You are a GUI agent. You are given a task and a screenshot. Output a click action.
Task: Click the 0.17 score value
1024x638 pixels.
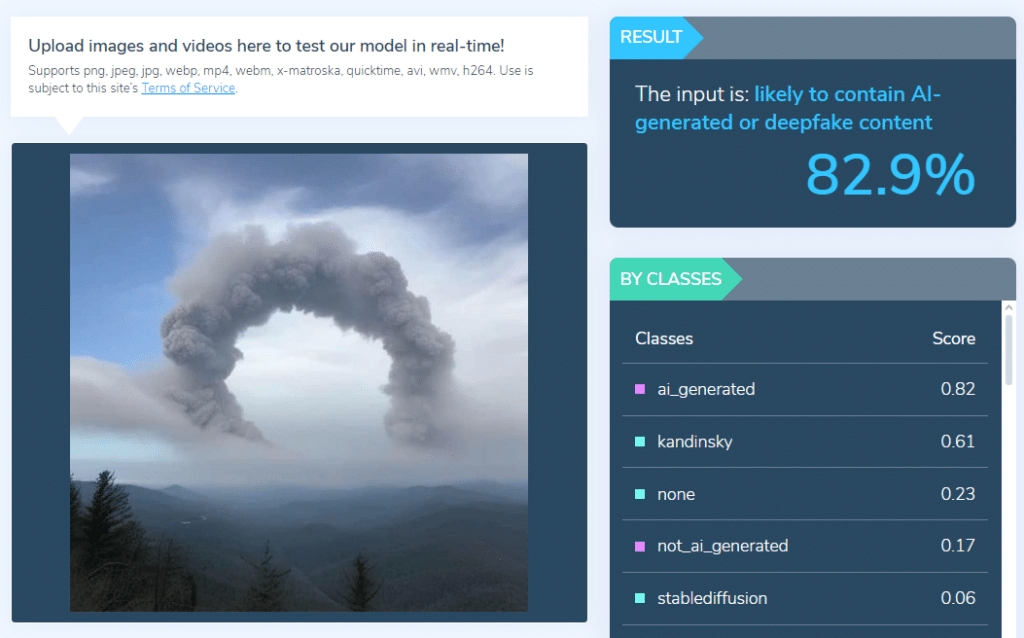pos(957,546)
